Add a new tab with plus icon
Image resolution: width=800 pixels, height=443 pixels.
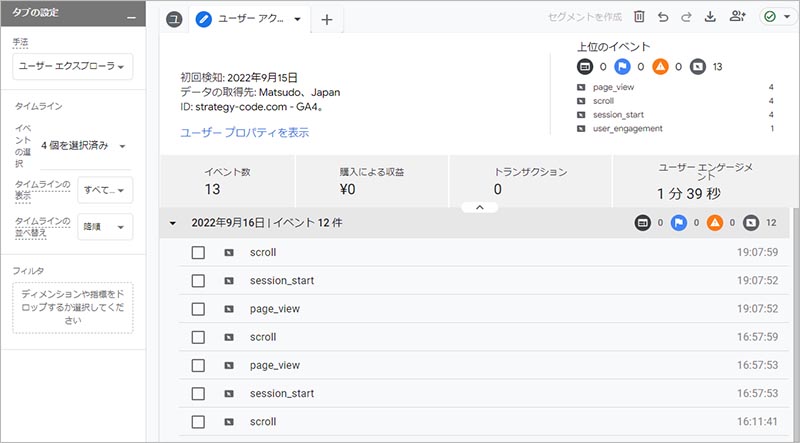coord(327,19)
